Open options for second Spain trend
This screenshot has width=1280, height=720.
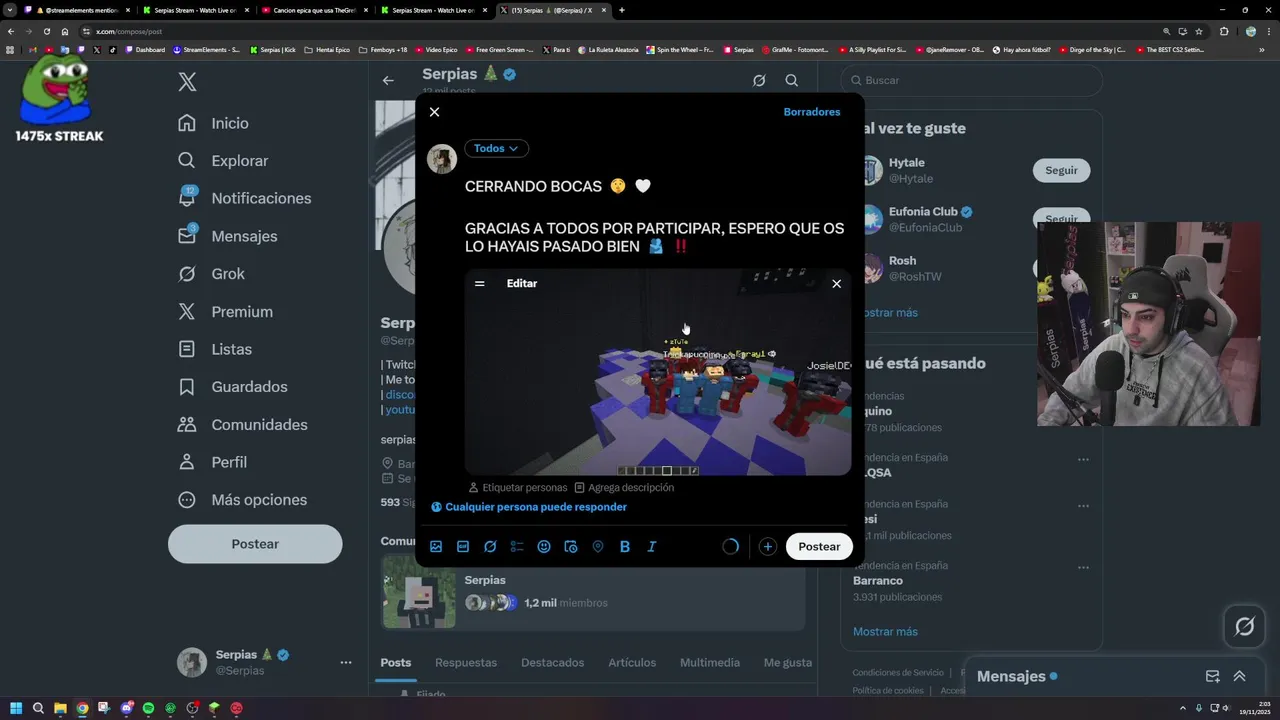1083,506
